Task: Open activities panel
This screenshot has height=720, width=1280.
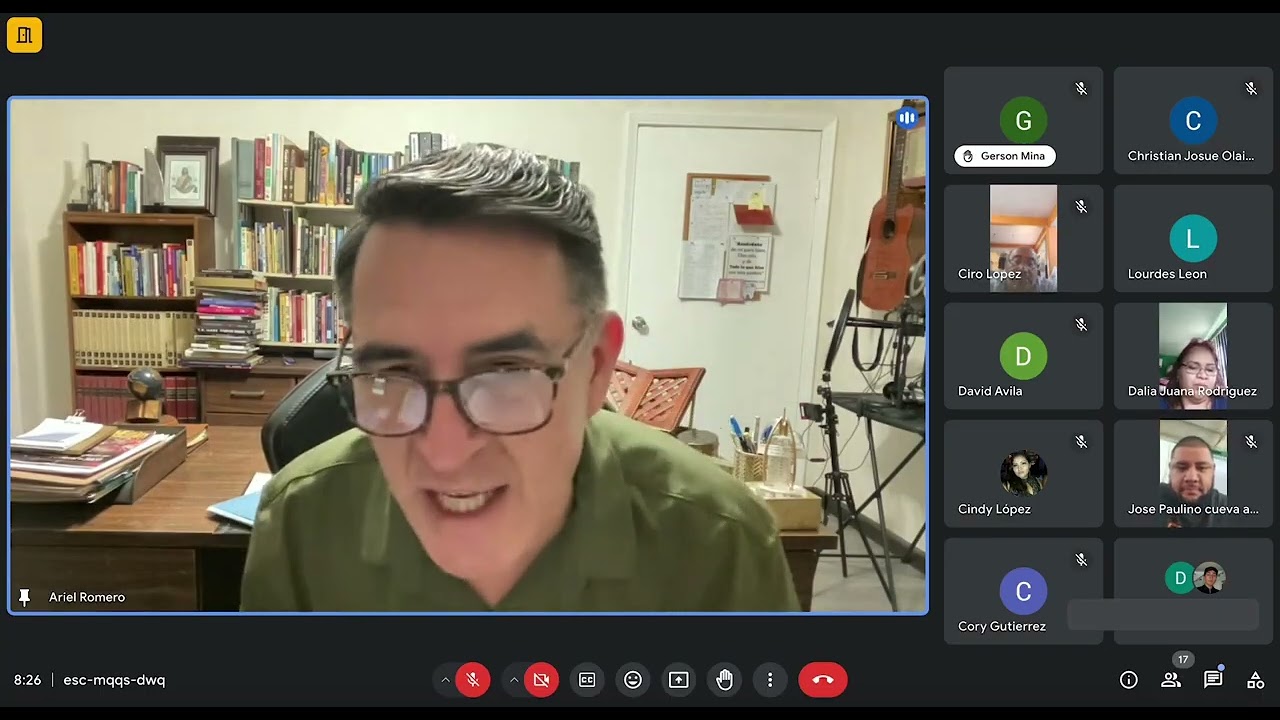Action: coord(1255,680)
